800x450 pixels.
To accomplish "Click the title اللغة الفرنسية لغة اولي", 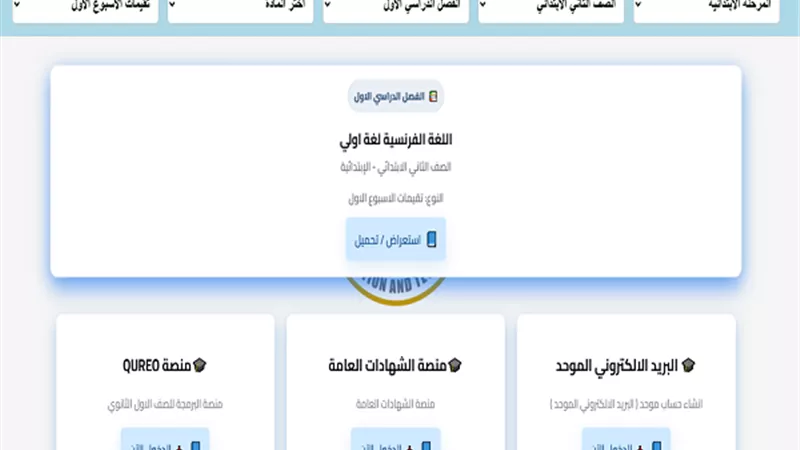I will tap(396, 139).
